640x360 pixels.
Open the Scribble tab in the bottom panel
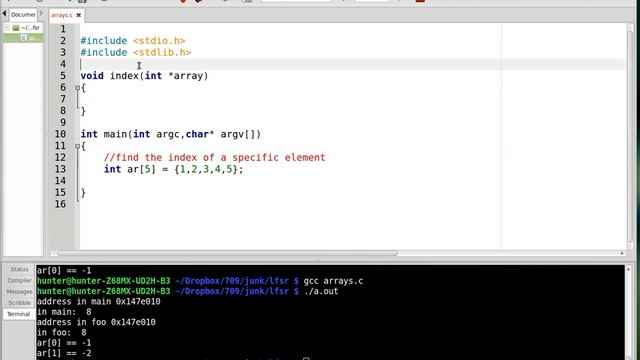[x=19, y=302]
